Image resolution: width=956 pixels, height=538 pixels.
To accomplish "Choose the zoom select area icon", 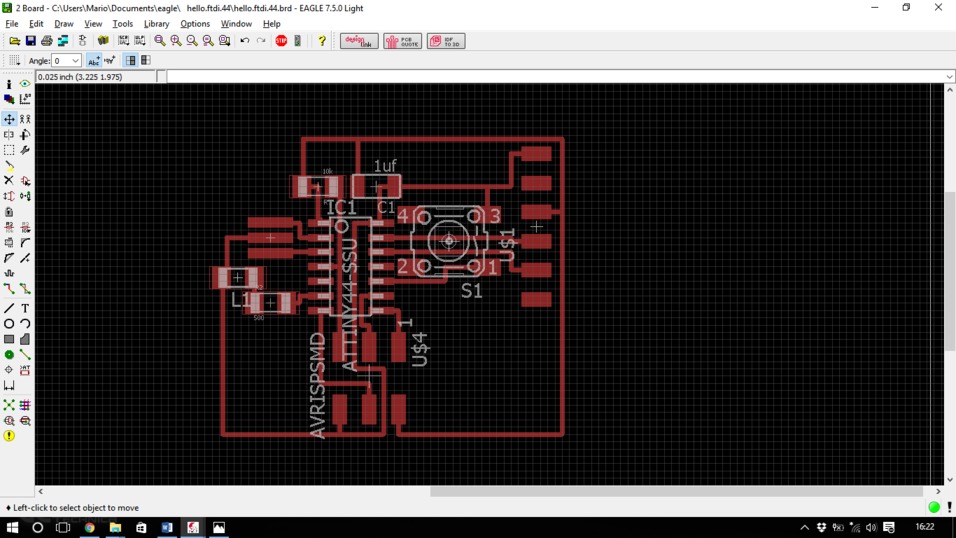I will pos(224,41).
